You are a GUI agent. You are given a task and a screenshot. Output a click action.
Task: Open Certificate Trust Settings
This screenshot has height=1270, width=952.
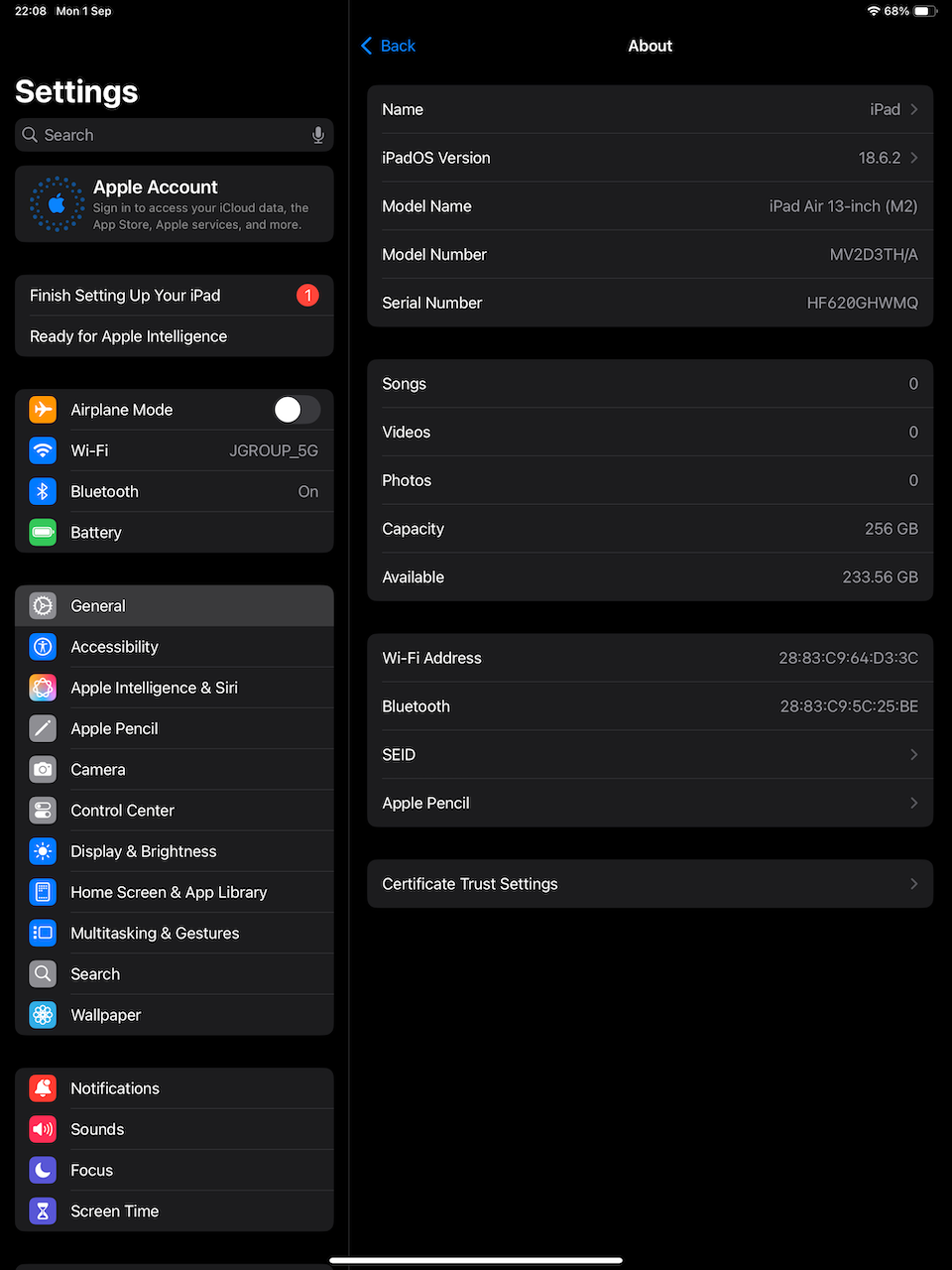651,884
